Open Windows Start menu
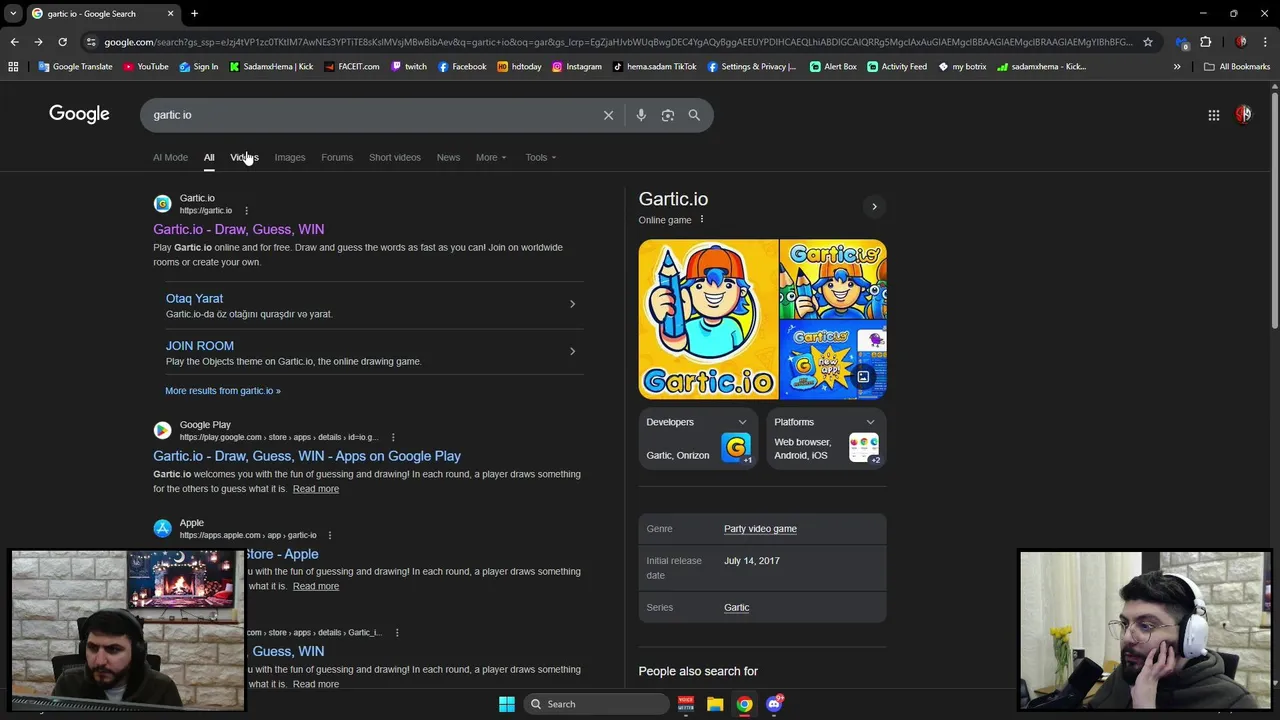The image size is (1280, 720). [x=507, y=704]
